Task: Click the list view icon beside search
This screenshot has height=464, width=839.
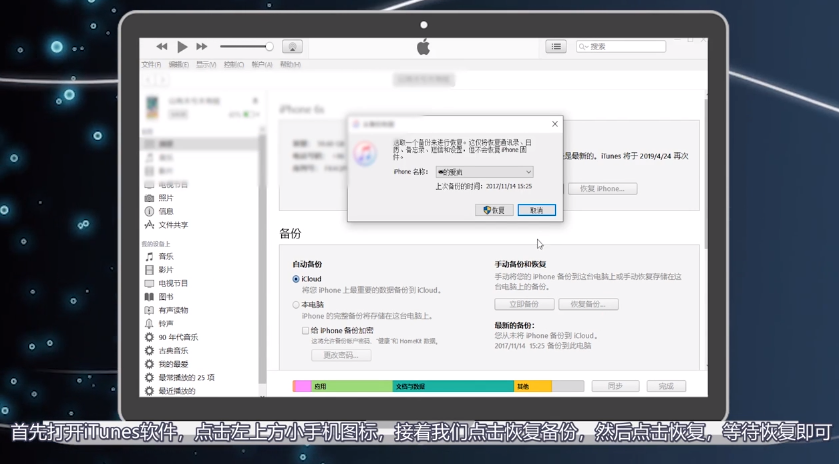Action: (x=556, y=47)
